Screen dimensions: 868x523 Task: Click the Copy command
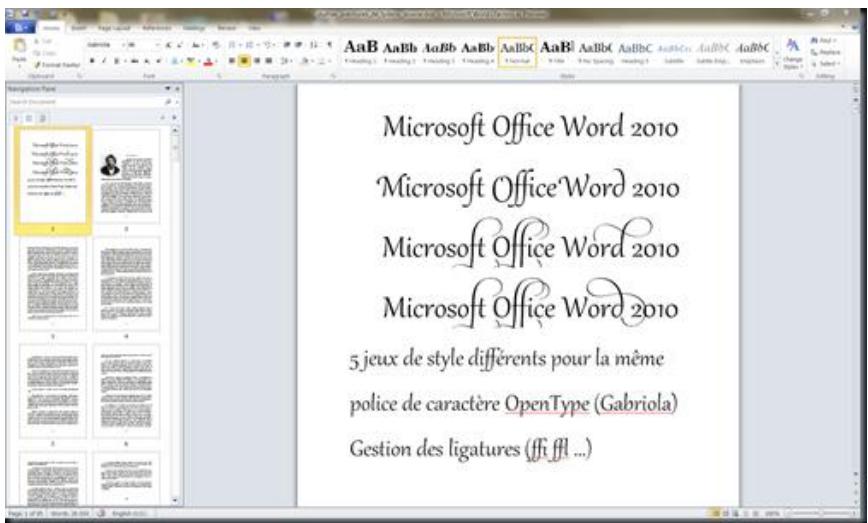[x=44, y=53]
